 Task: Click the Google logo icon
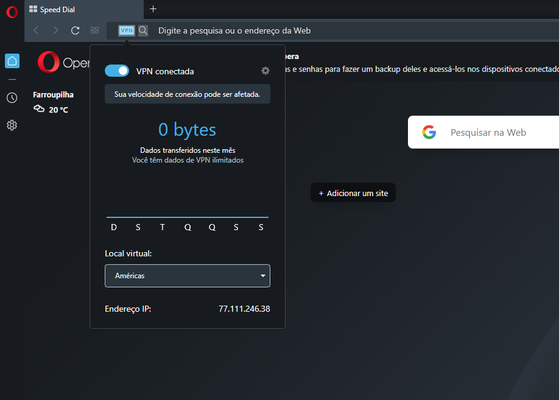429,132
